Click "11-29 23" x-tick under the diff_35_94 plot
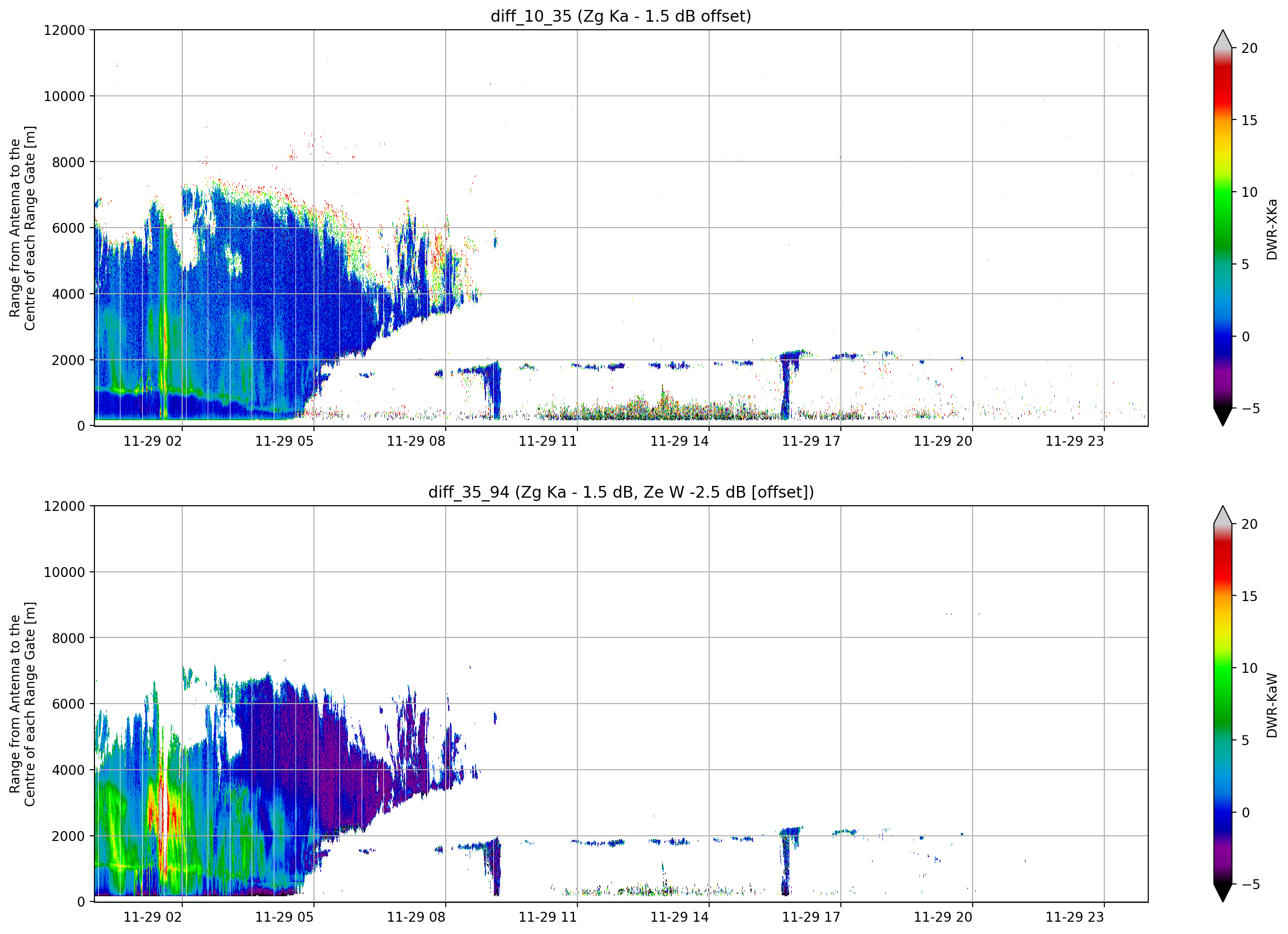The height and width of the screenshot is (934, 1288). pyautogui.click(x=1075, y=917)
